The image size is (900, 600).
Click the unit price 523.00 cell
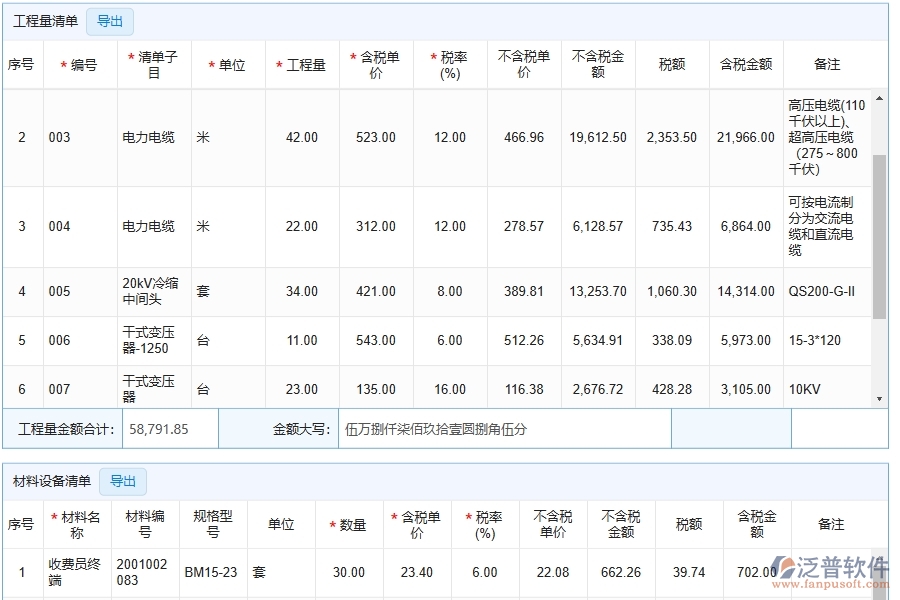376,138
